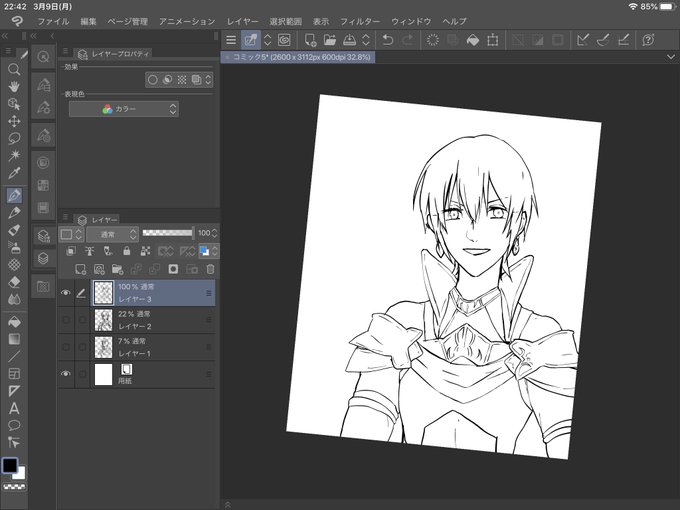Select the Balloon tool
The image size is (680, 510).
pos(14,425)
